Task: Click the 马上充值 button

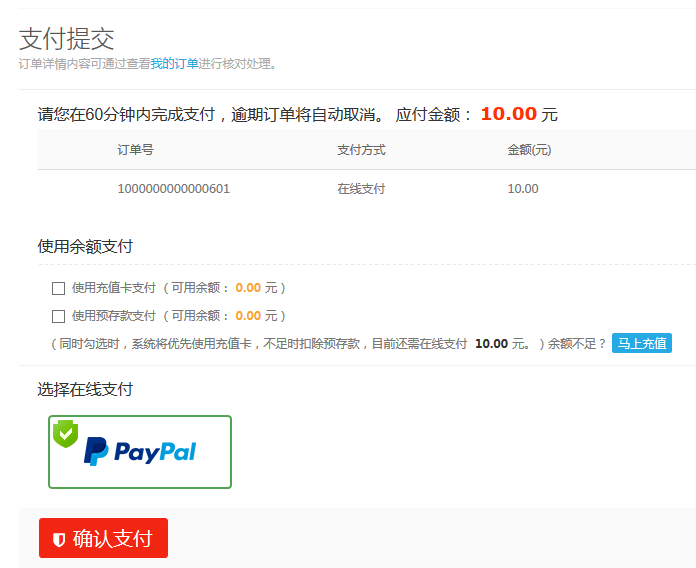Action: 642,343
